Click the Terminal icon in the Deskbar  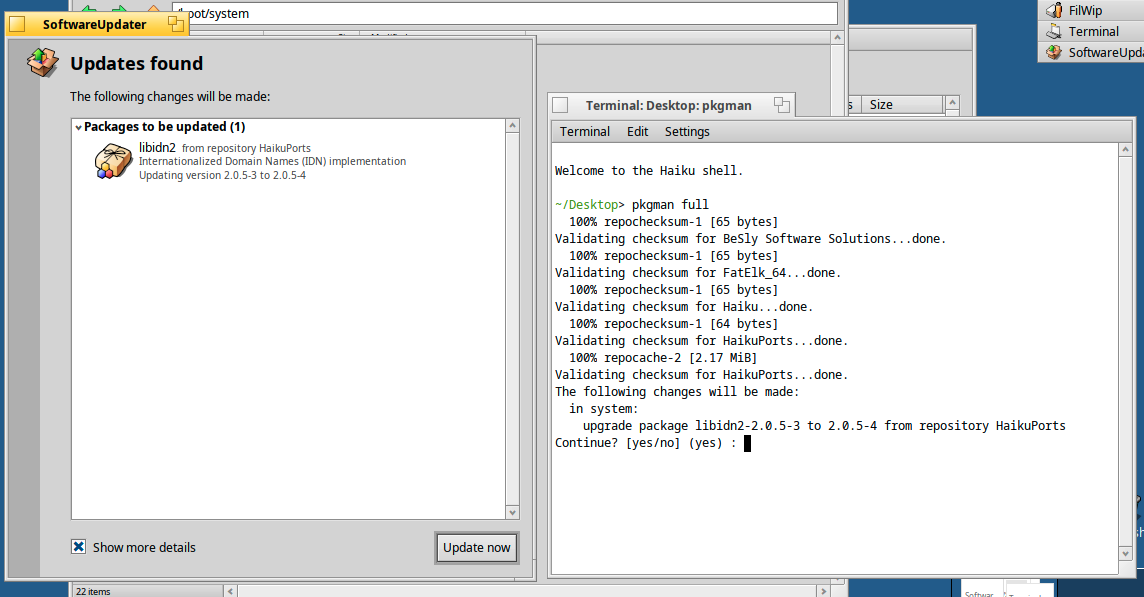(1053, 31)
